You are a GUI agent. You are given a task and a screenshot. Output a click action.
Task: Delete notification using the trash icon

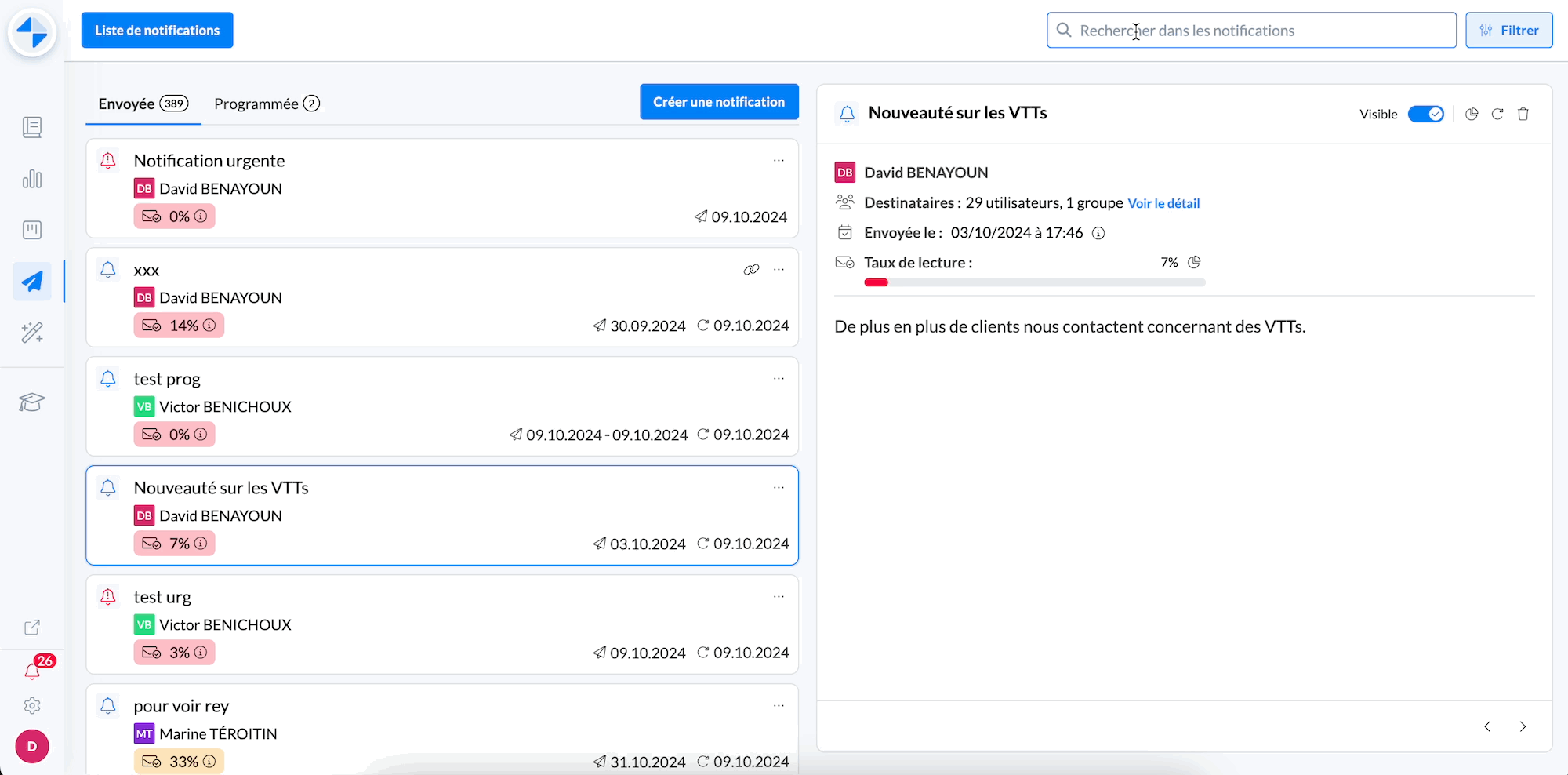(x=1523, y=115)
